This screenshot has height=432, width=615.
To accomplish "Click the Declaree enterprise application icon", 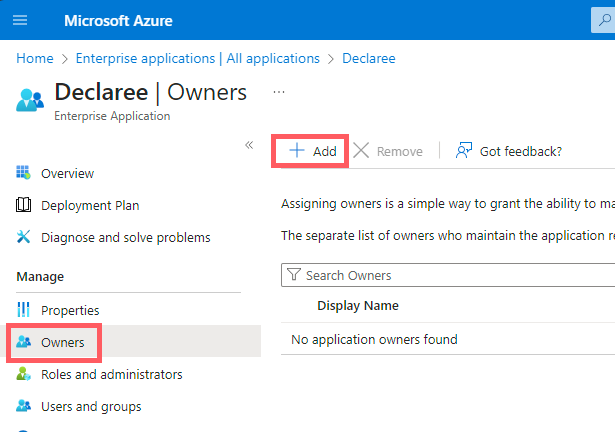I will pos(30,101).
